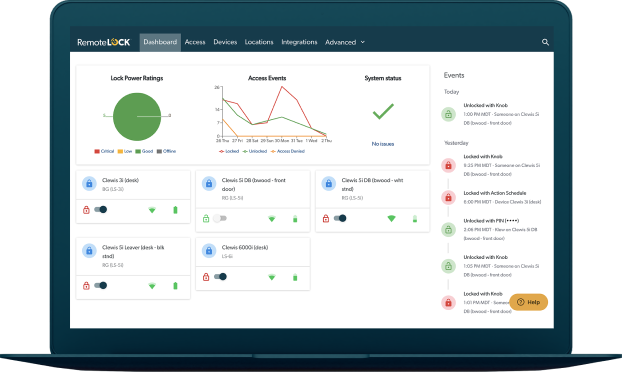
Task: Check the WiFi signal icon on Clewis 6000i card
Action: point(272,277)
